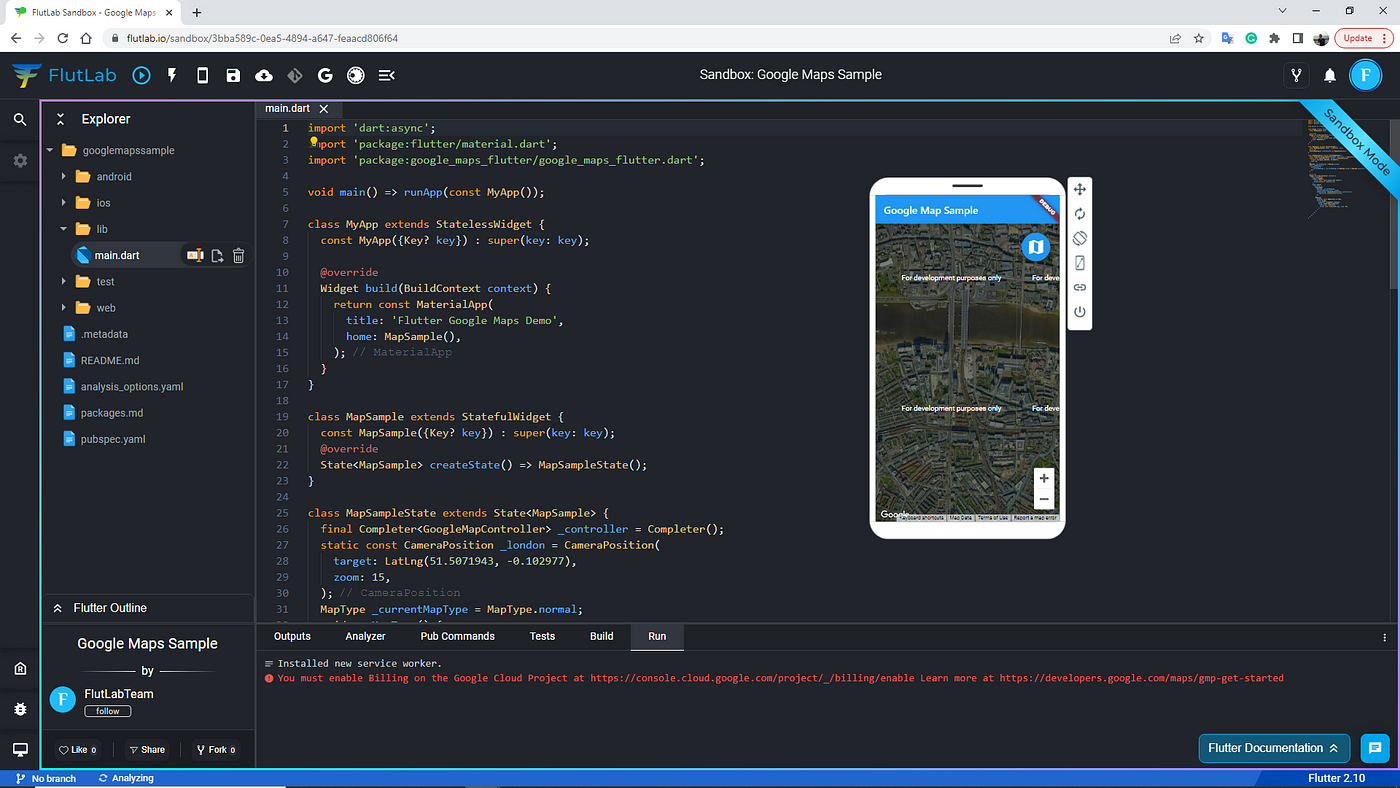Power off the emulator
1400x788 pixels.
pyautogui.click(x=1080, y=312)
